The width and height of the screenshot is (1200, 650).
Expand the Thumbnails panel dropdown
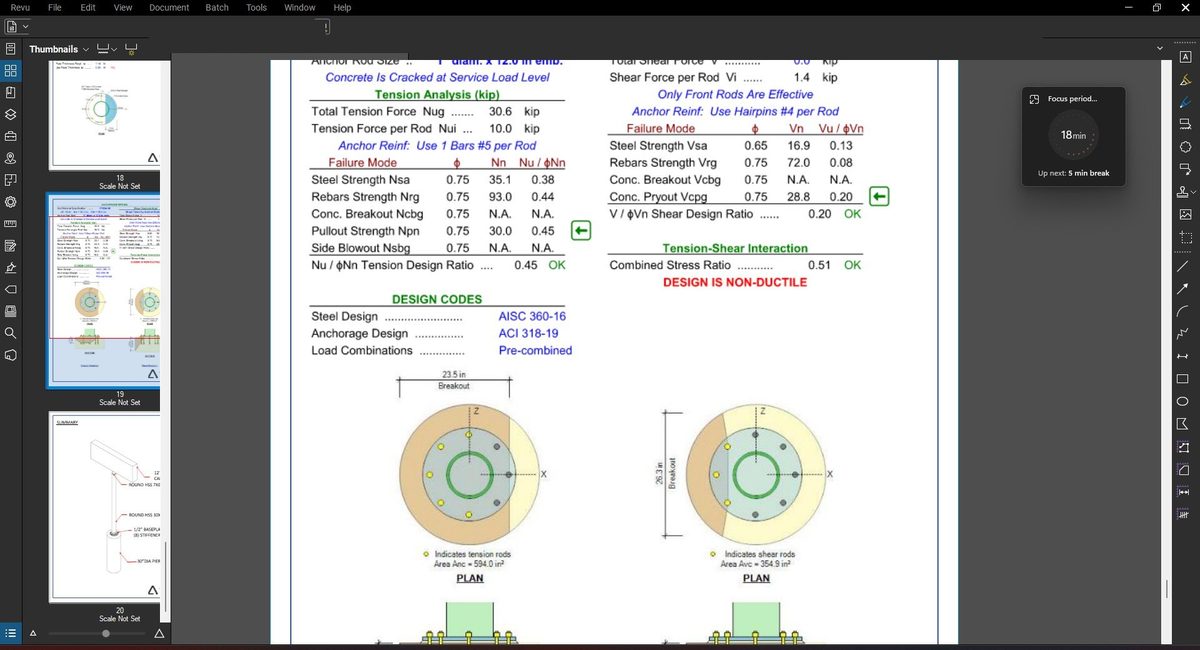coord(85,49)
